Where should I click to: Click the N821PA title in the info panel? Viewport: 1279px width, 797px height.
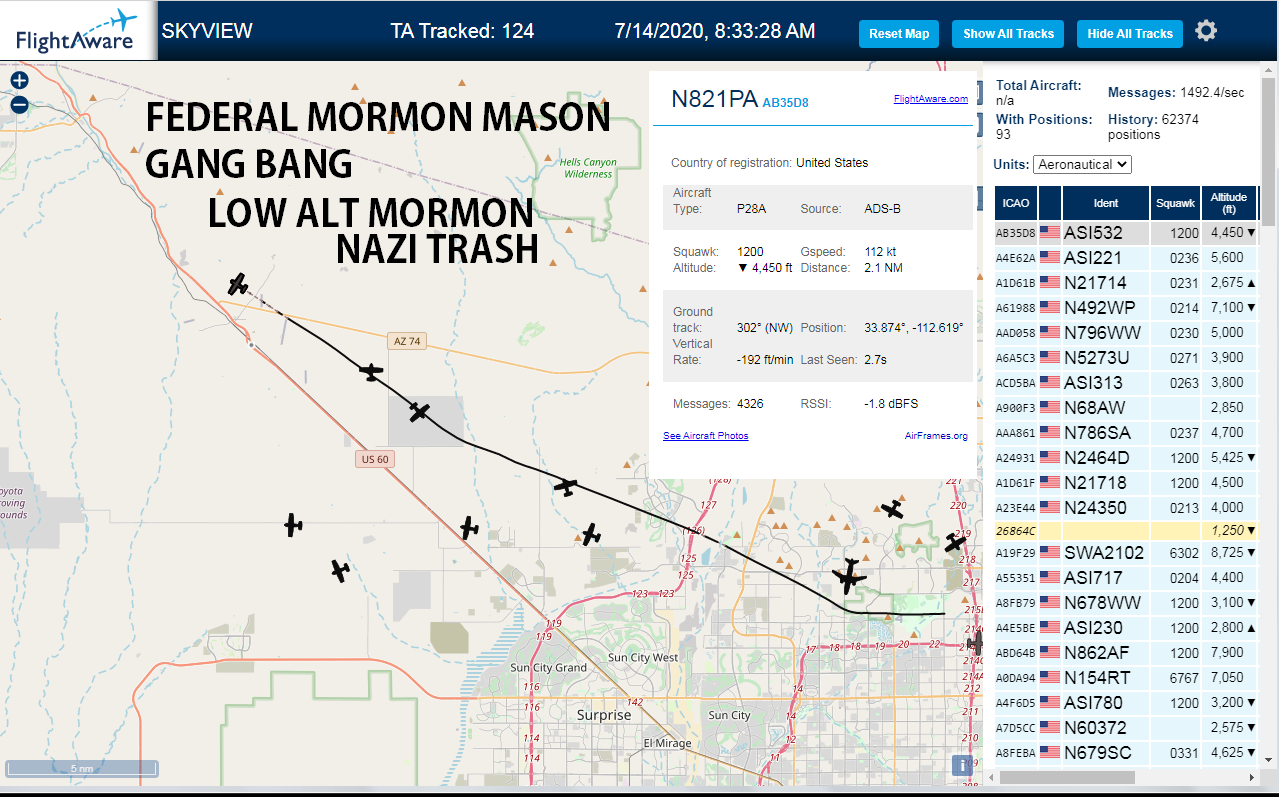click(x=714, y=99)
